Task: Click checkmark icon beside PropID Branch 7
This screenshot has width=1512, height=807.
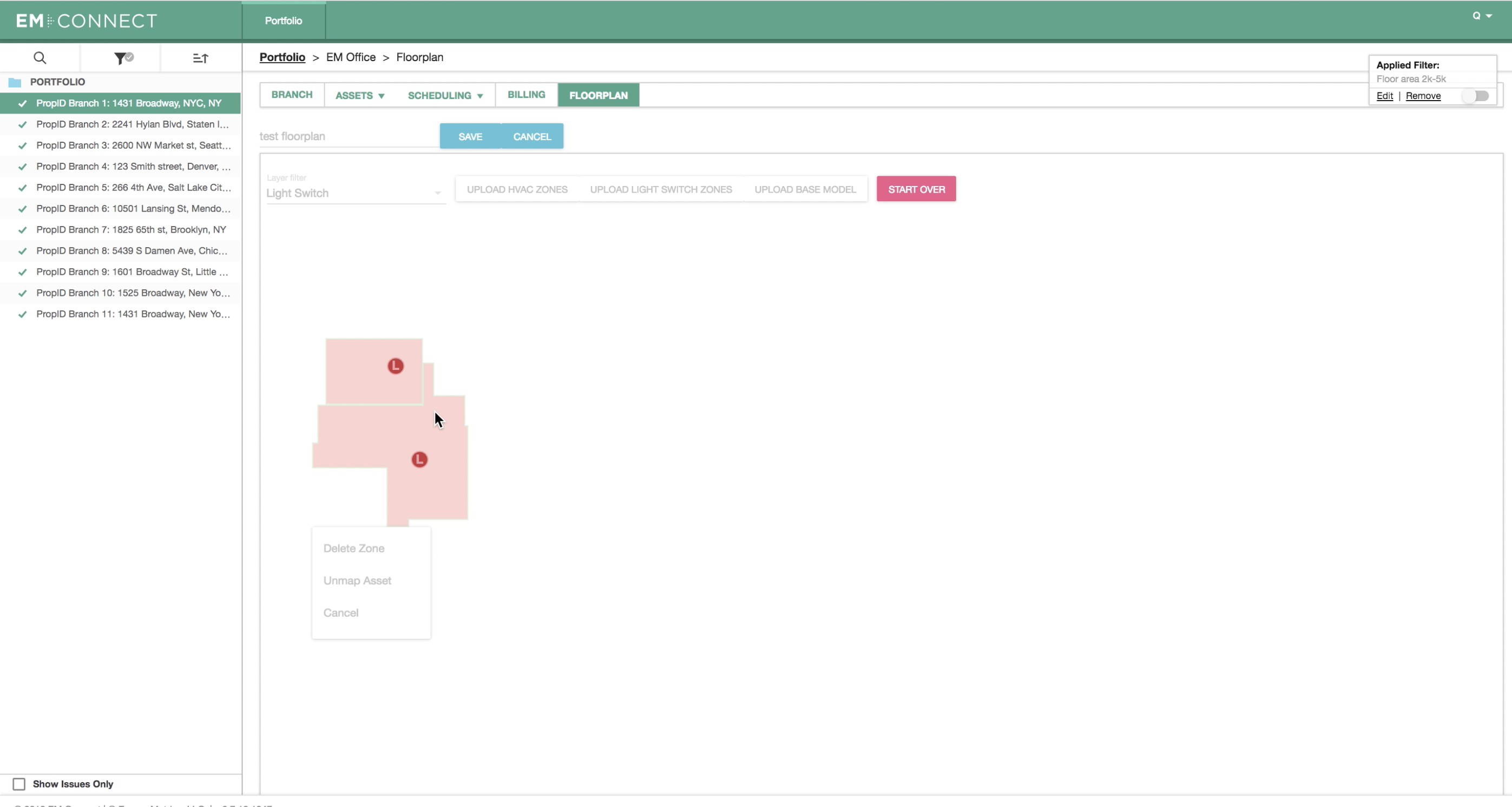Action: pos(22,230)
